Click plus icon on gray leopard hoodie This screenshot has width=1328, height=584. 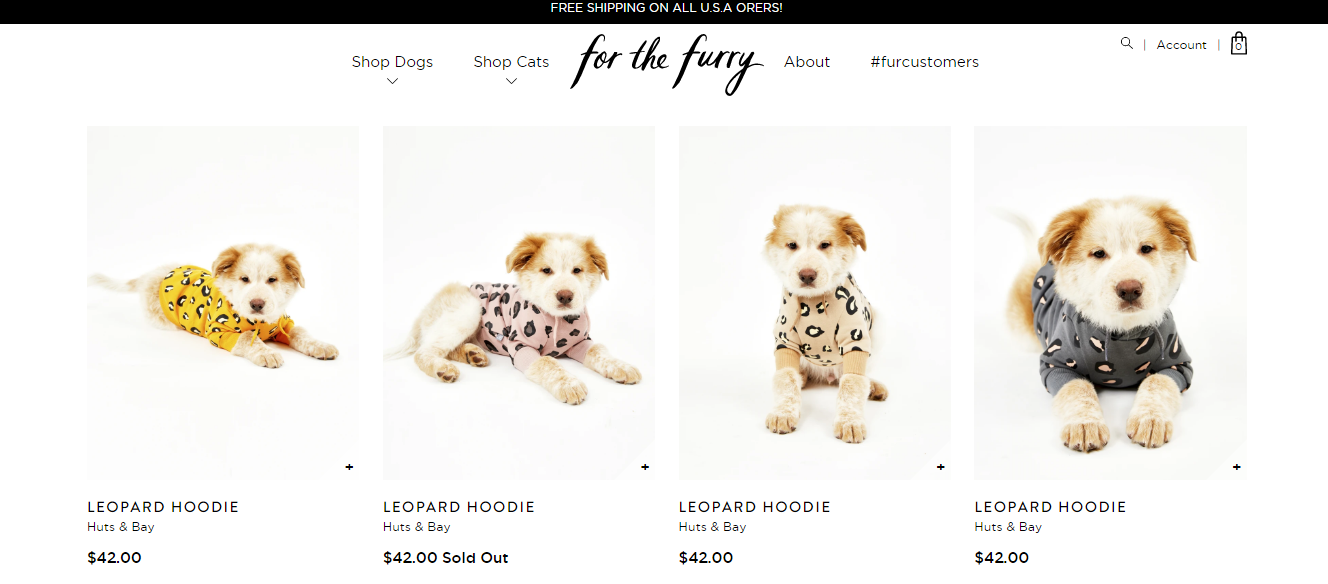click(x=1237, y=467)
